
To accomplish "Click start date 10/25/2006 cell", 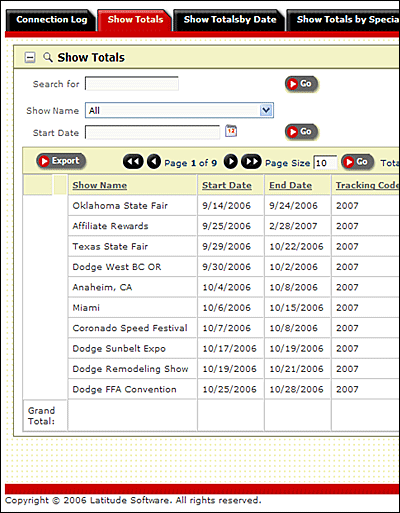I will pos(230,389).
